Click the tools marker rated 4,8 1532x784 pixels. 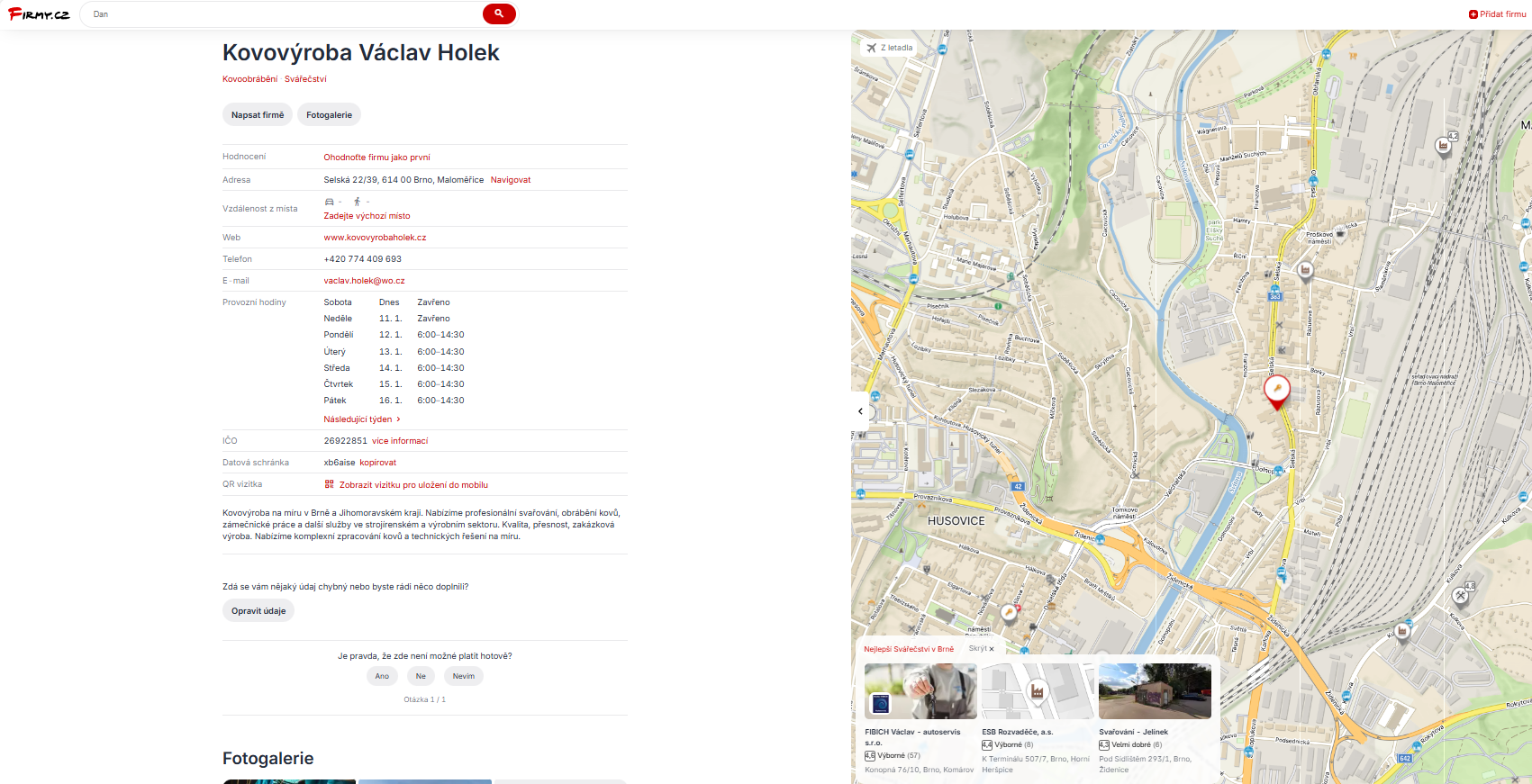pos(1461,596)
